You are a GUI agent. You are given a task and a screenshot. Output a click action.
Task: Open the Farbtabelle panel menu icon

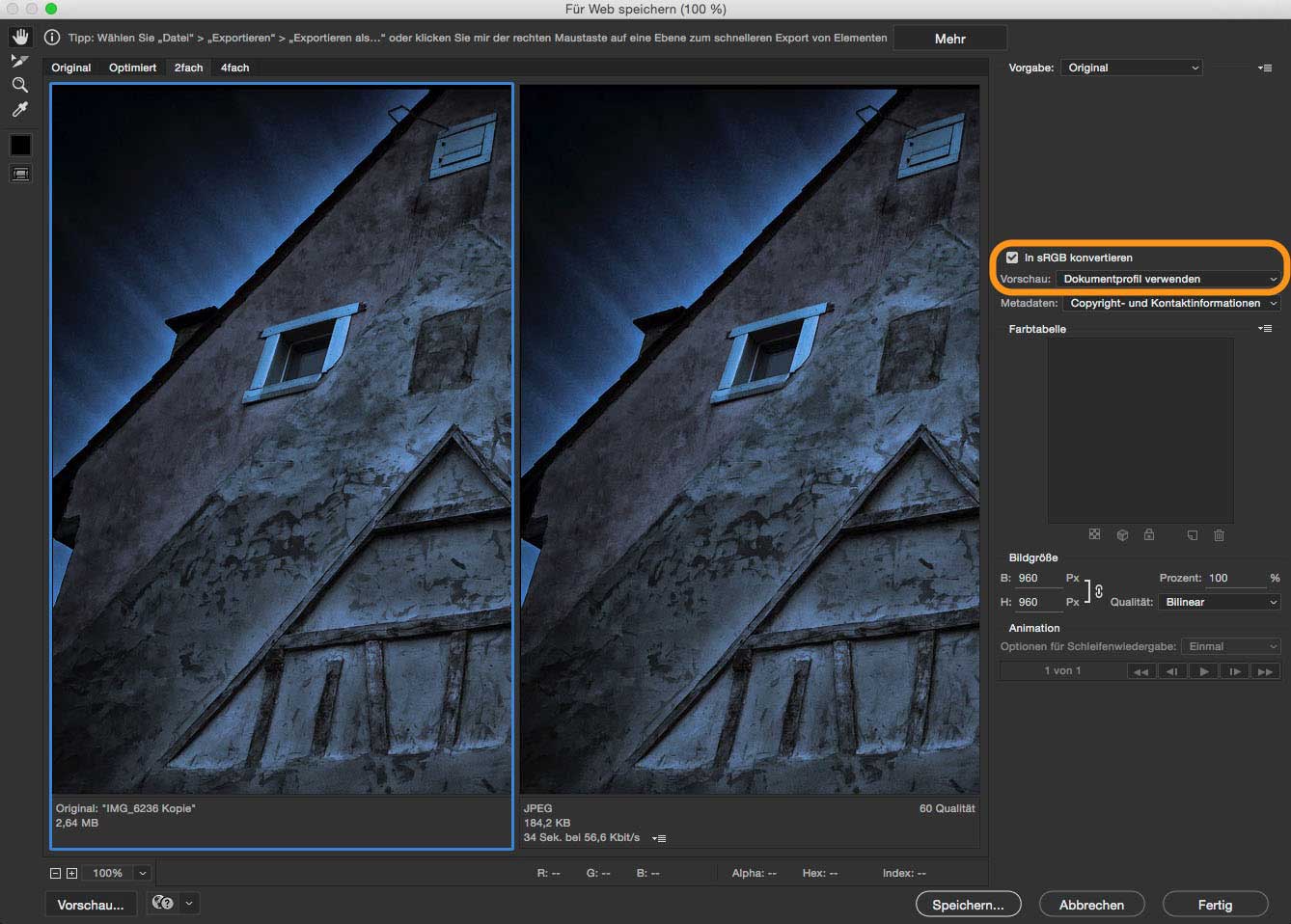(1264, 329)
